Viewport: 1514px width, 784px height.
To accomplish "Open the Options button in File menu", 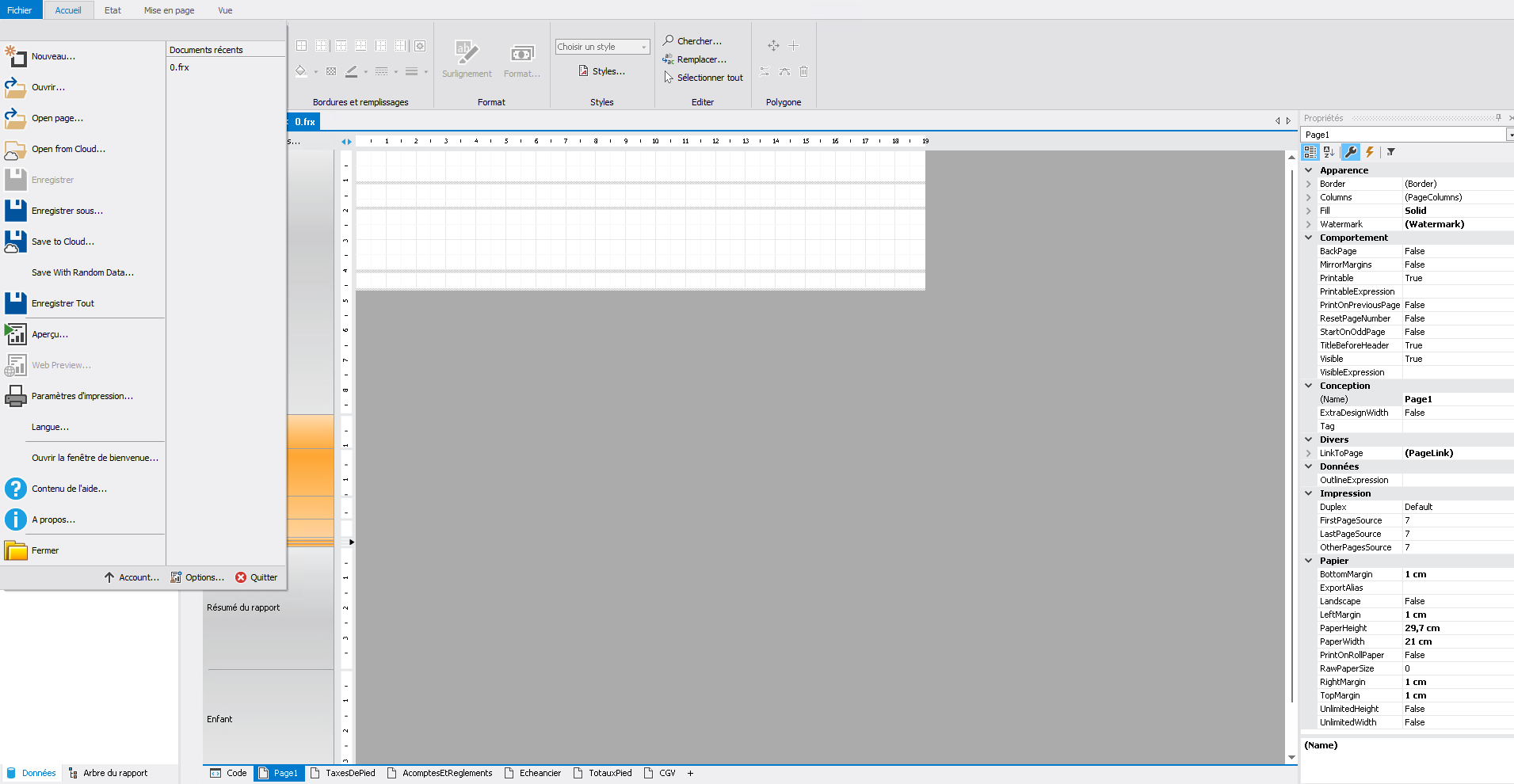I will 197,577.
